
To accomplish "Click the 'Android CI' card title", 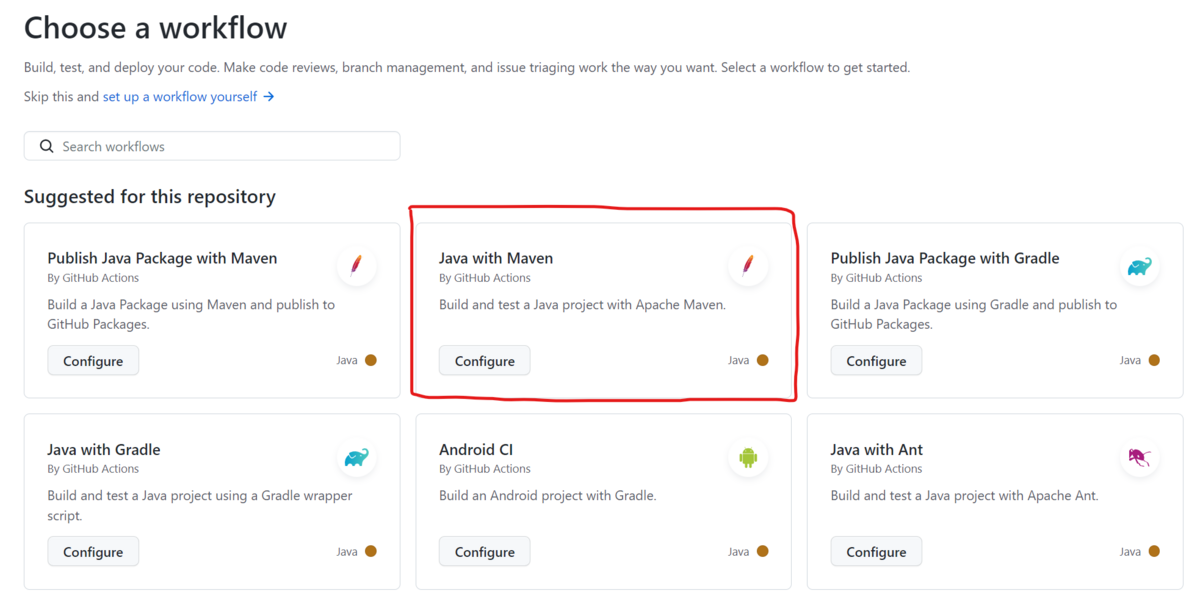I will (476, 450).
